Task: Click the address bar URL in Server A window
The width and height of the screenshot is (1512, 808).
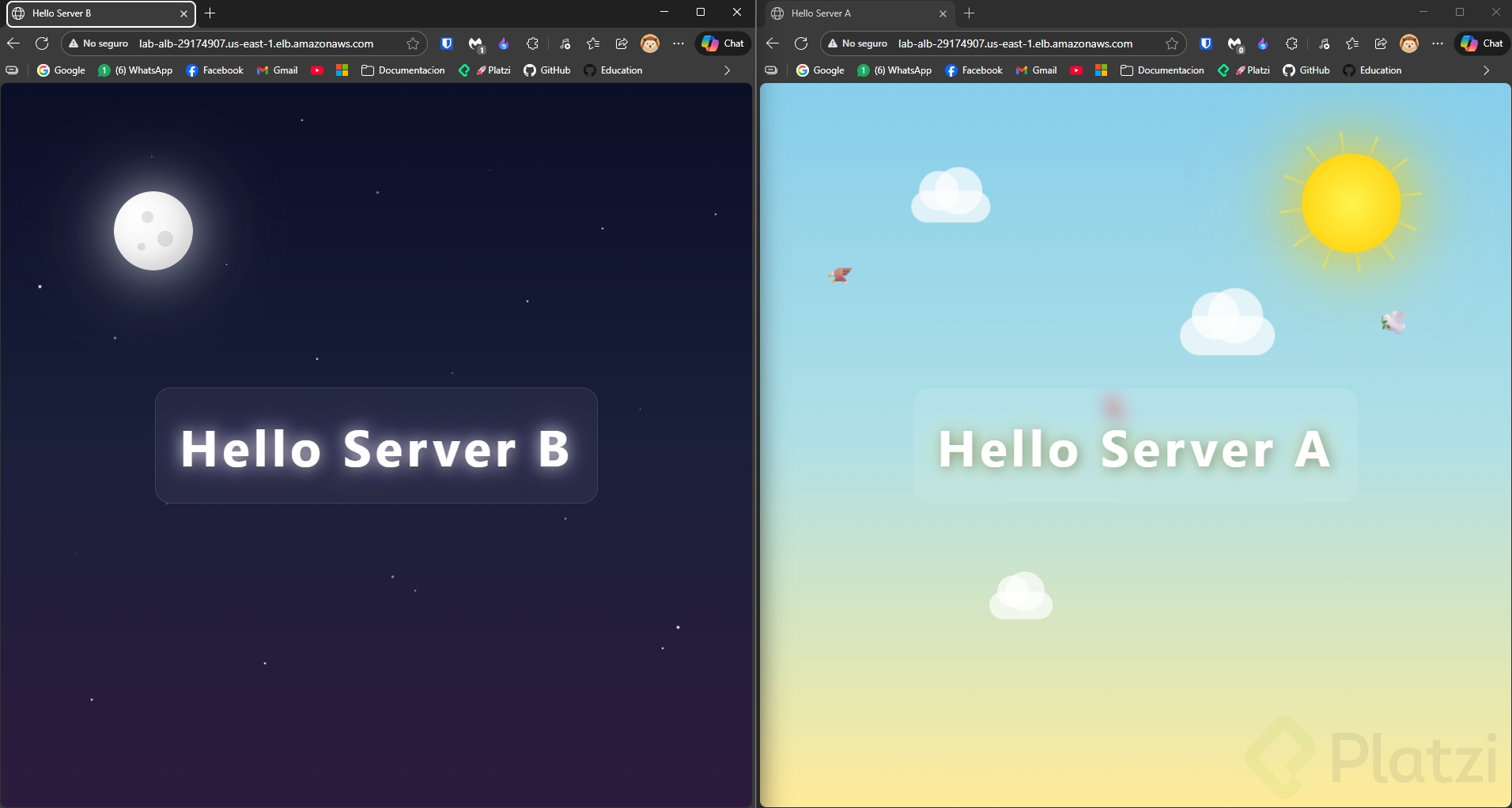Action: click(1015, 44)
